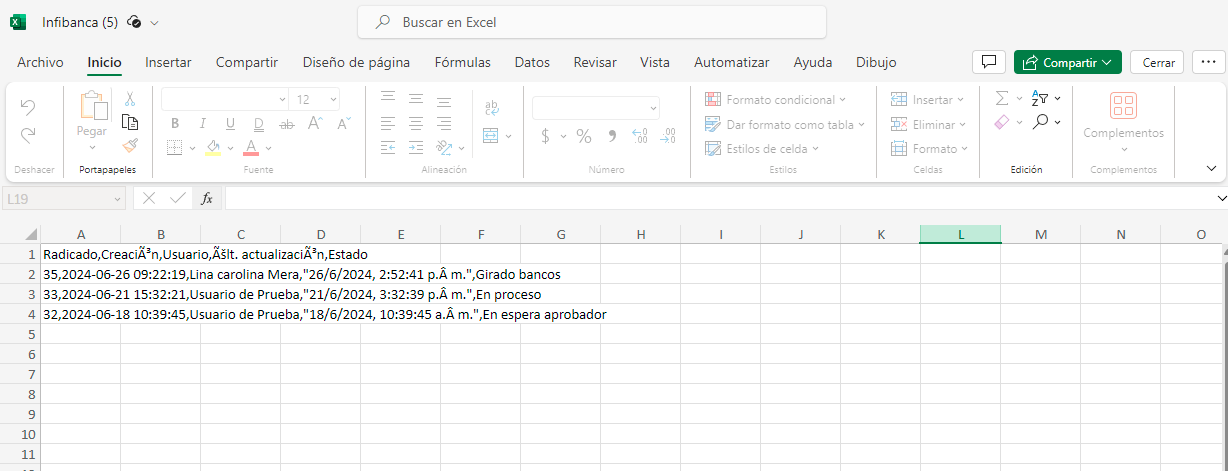Click the Name Box showing L19
1228x471 pixels.
[x=65, y=199]
